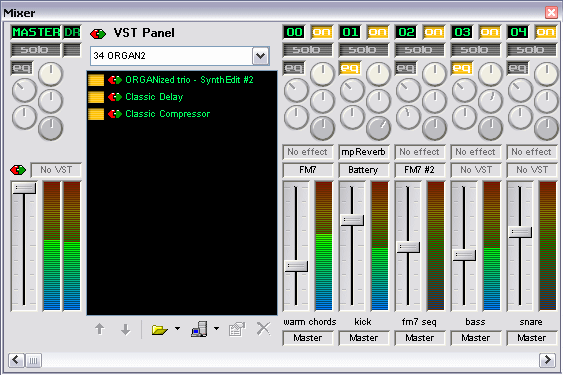This screenshot has width=563, height=375.
Task: Open No effect slot on bass
Action: (476, 152)
